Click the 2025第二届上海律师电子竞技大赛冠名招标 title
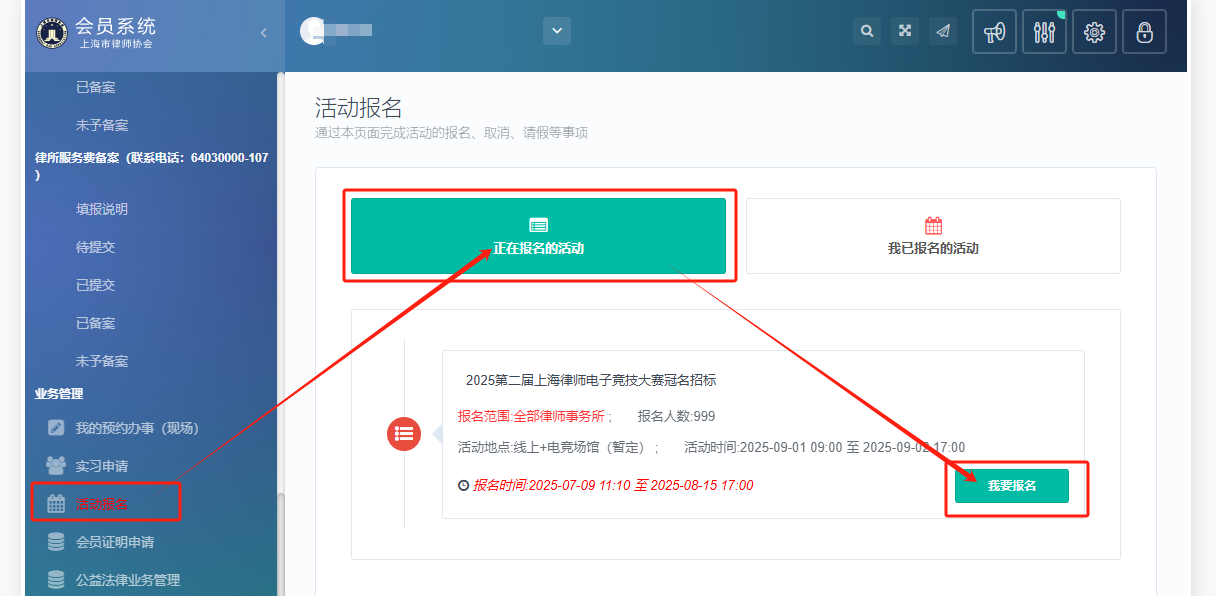 coord(591,380)
